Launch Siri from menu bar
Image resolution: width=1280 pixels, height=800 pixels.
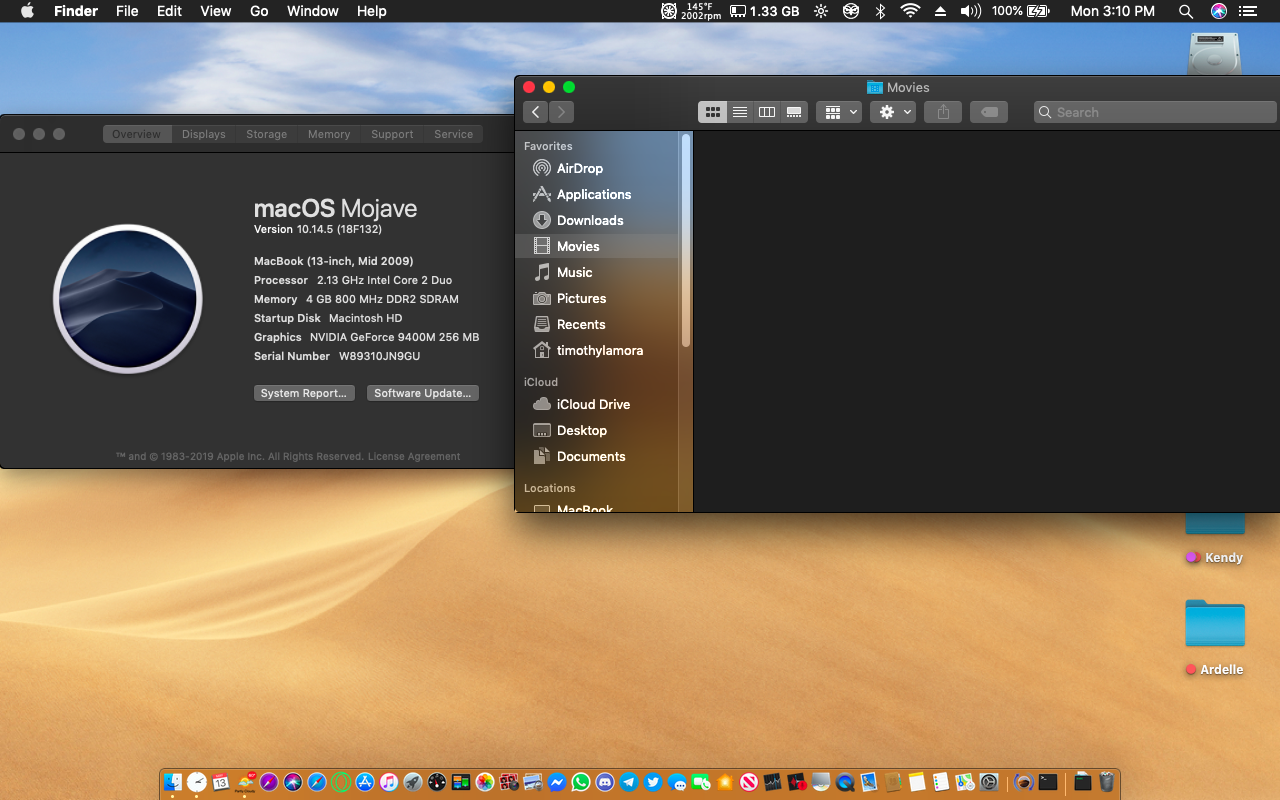click(1218, 11)
